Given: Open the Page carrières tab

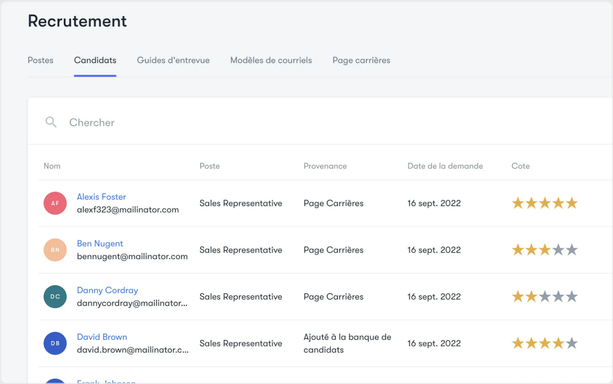Looking at the screenshot, I should (361, 60).
